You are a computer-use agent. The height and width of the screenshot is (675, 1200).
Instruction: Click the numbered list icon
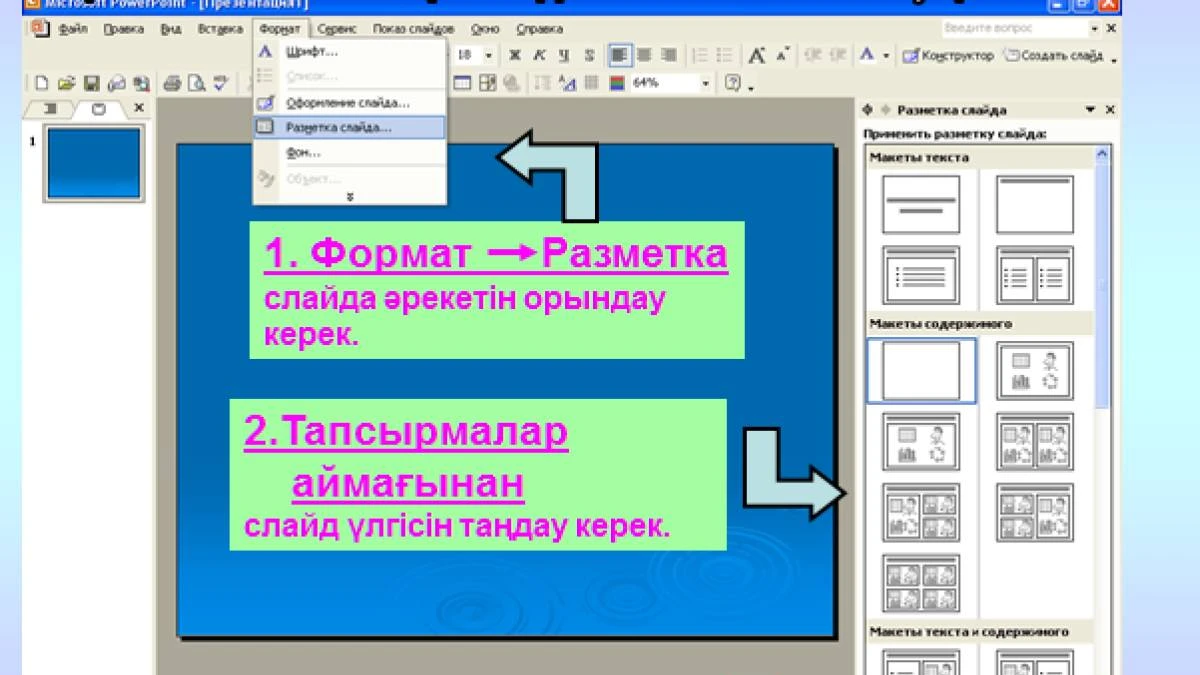click(x=700, y=55)
